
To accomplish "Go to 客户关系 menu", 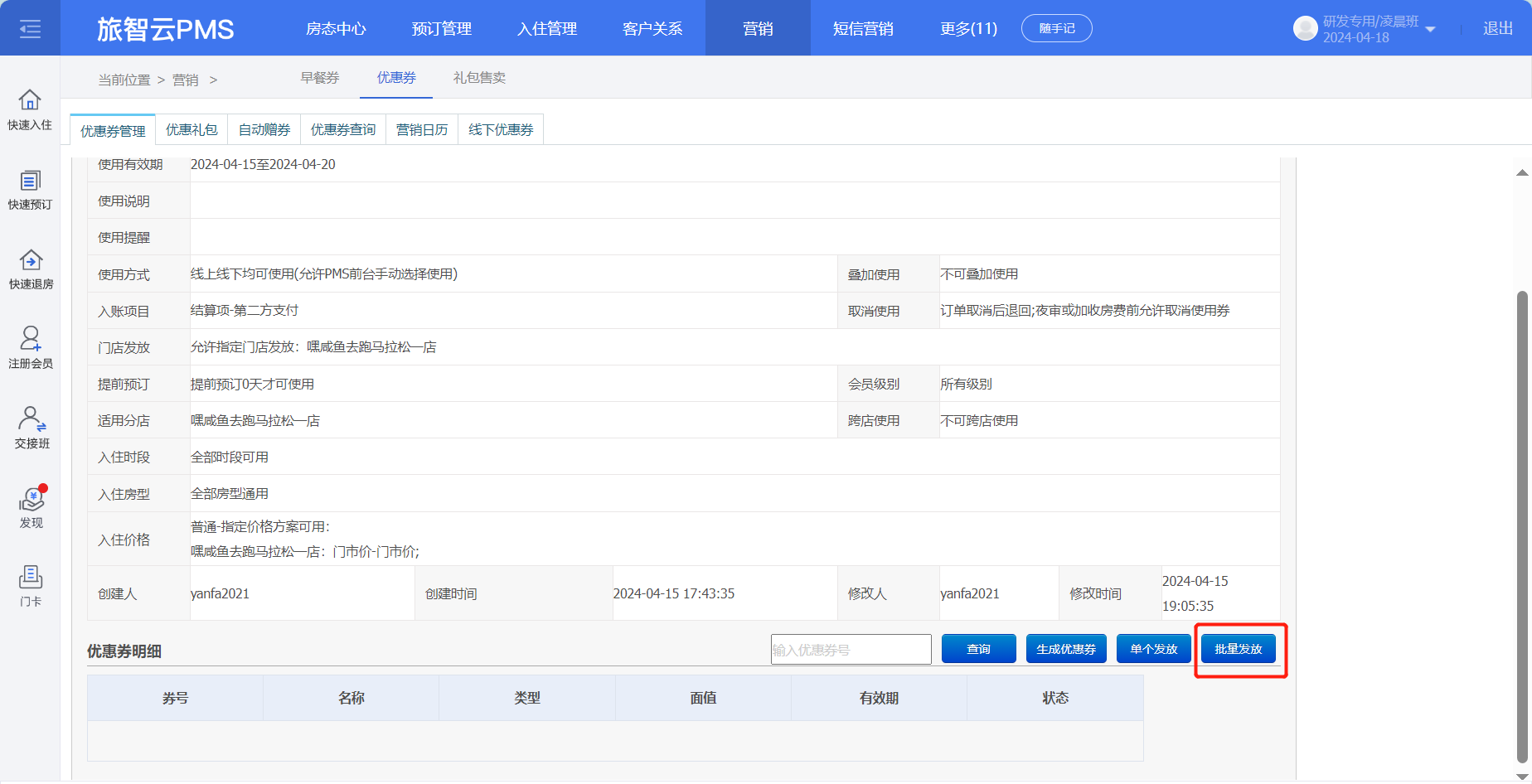I will [x=652, y=29].
